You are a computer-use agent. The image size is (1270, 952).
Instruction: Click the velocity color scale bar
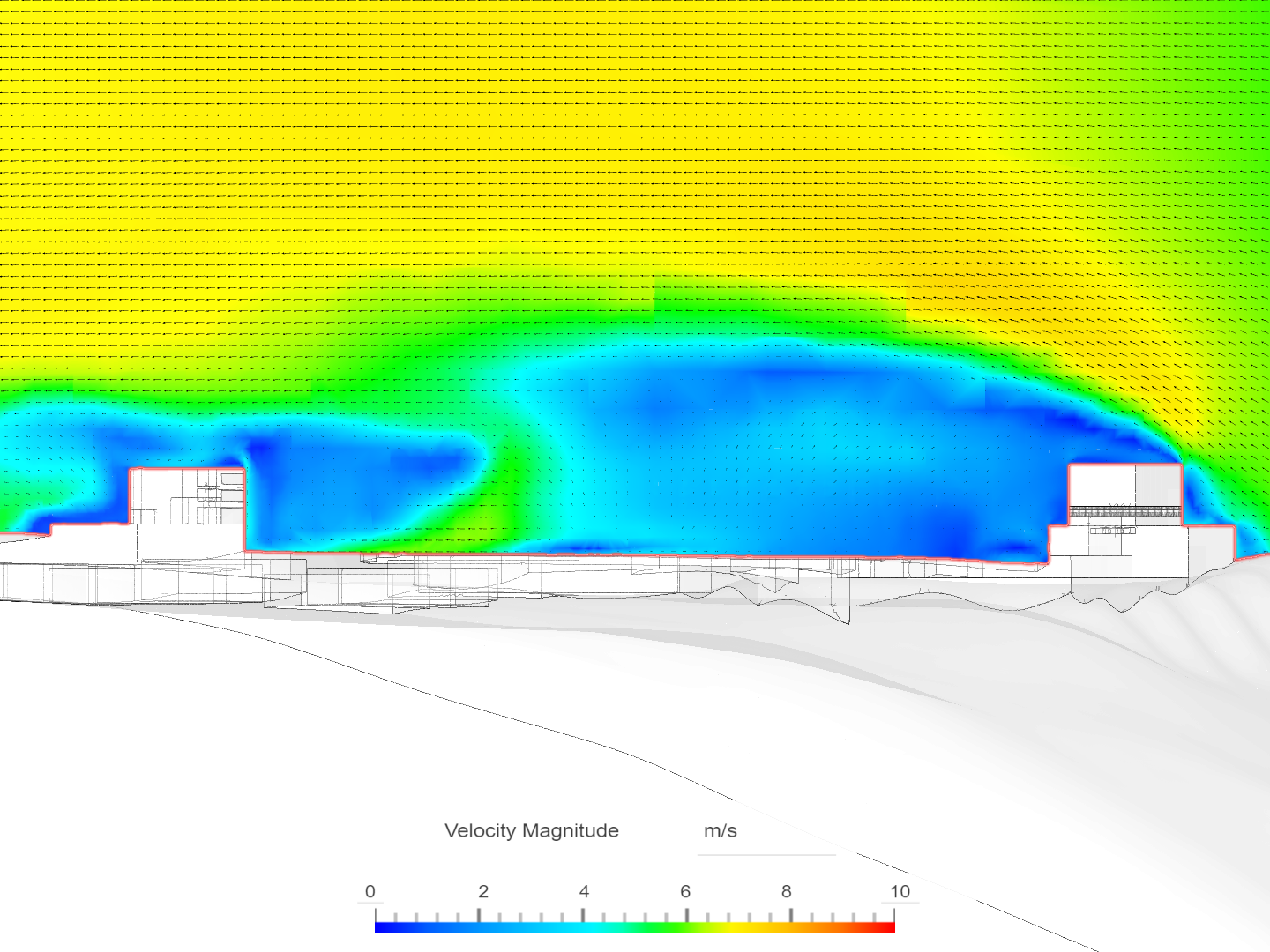click(635, 926)
